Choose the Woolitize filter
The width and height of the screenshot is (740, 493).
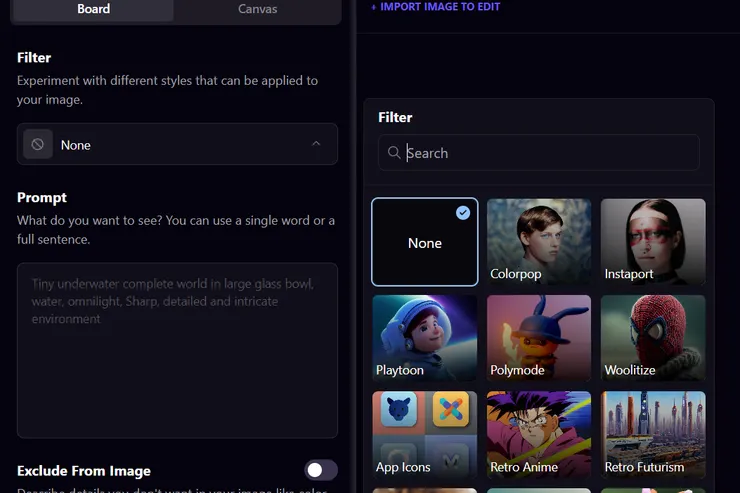[x=653, y=338]
